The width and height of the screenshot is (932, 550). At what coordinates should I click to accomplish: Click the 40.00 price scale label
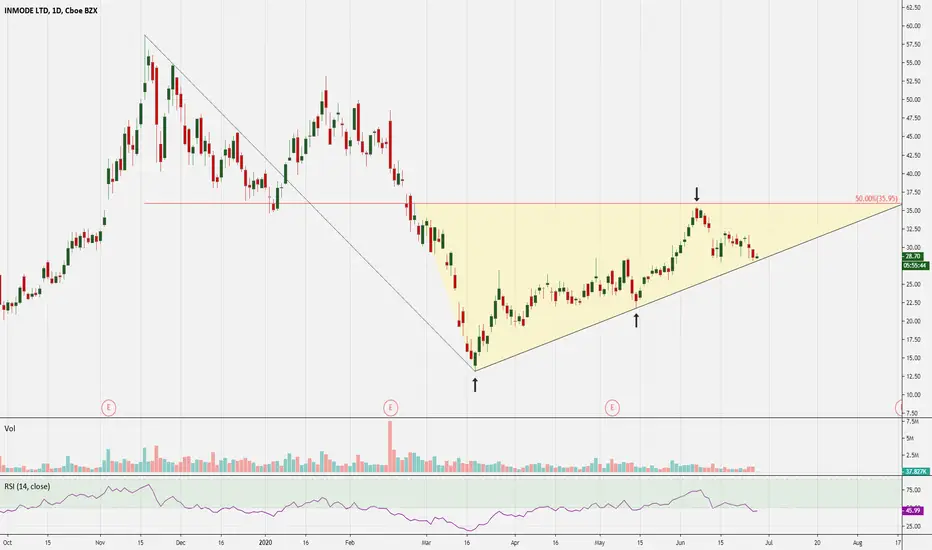coord(913,174)
